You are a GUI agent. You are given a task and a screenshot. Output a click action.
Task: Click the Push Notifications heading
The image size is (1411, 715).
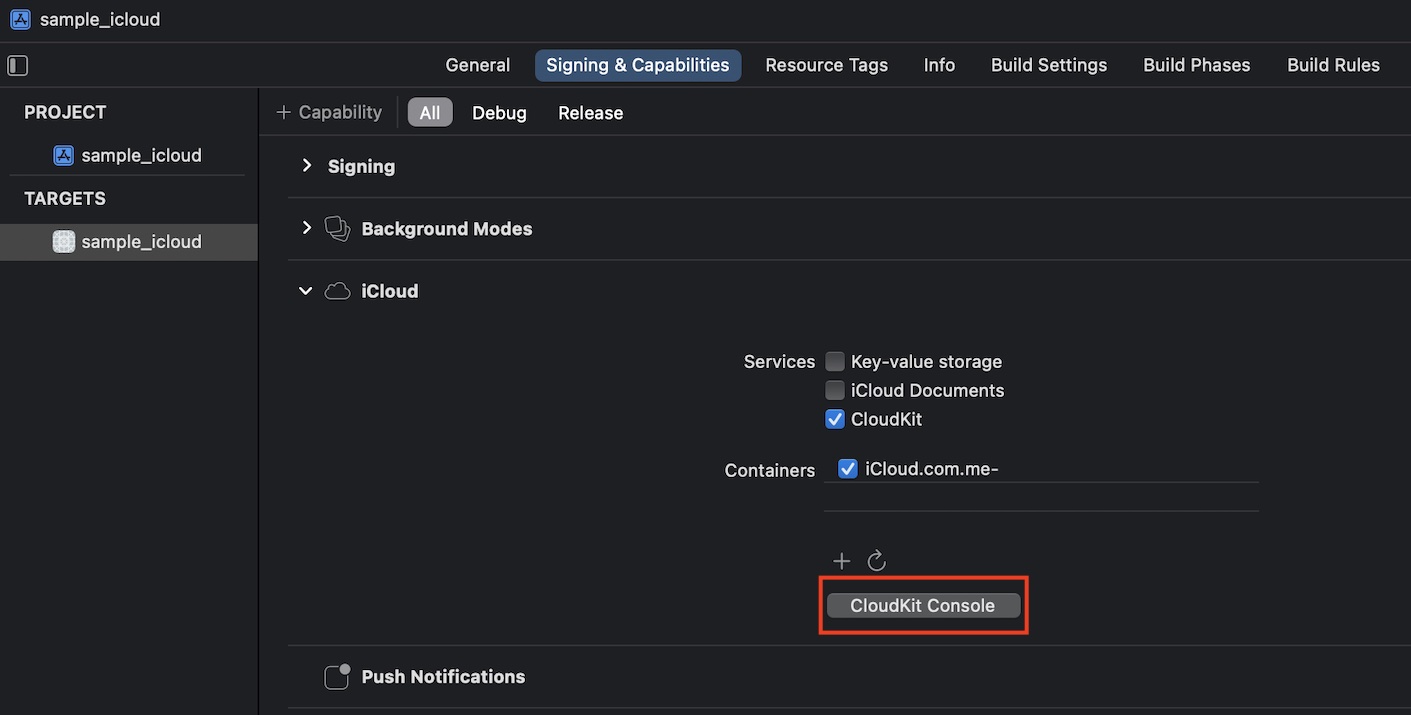(x=443, y=676)
